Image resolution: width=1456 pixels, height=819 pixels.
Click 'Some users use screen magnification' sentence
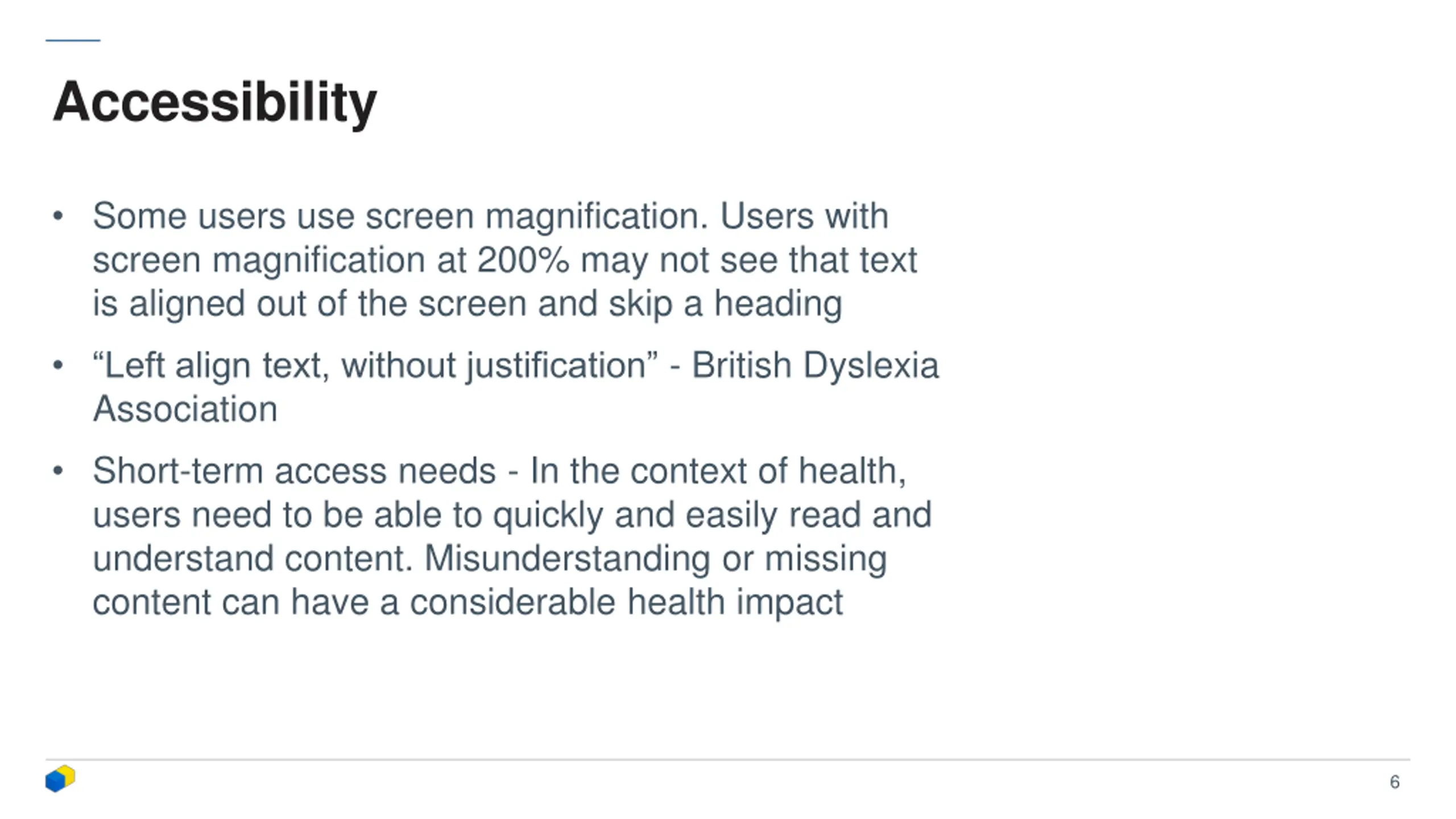coord(400,216)
